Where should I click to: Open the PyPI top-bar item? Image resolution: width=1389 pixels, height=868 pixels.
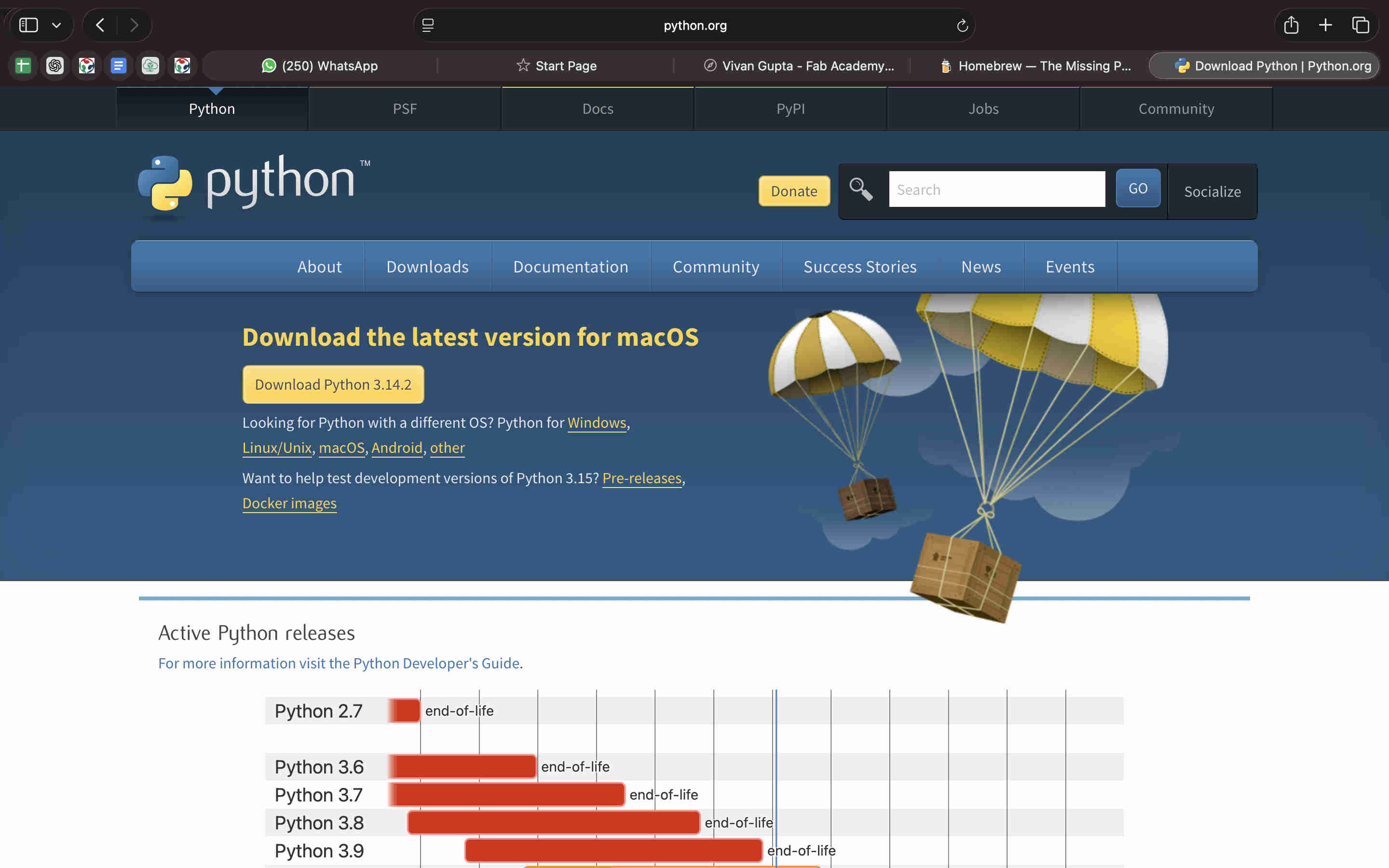(790, 109)
